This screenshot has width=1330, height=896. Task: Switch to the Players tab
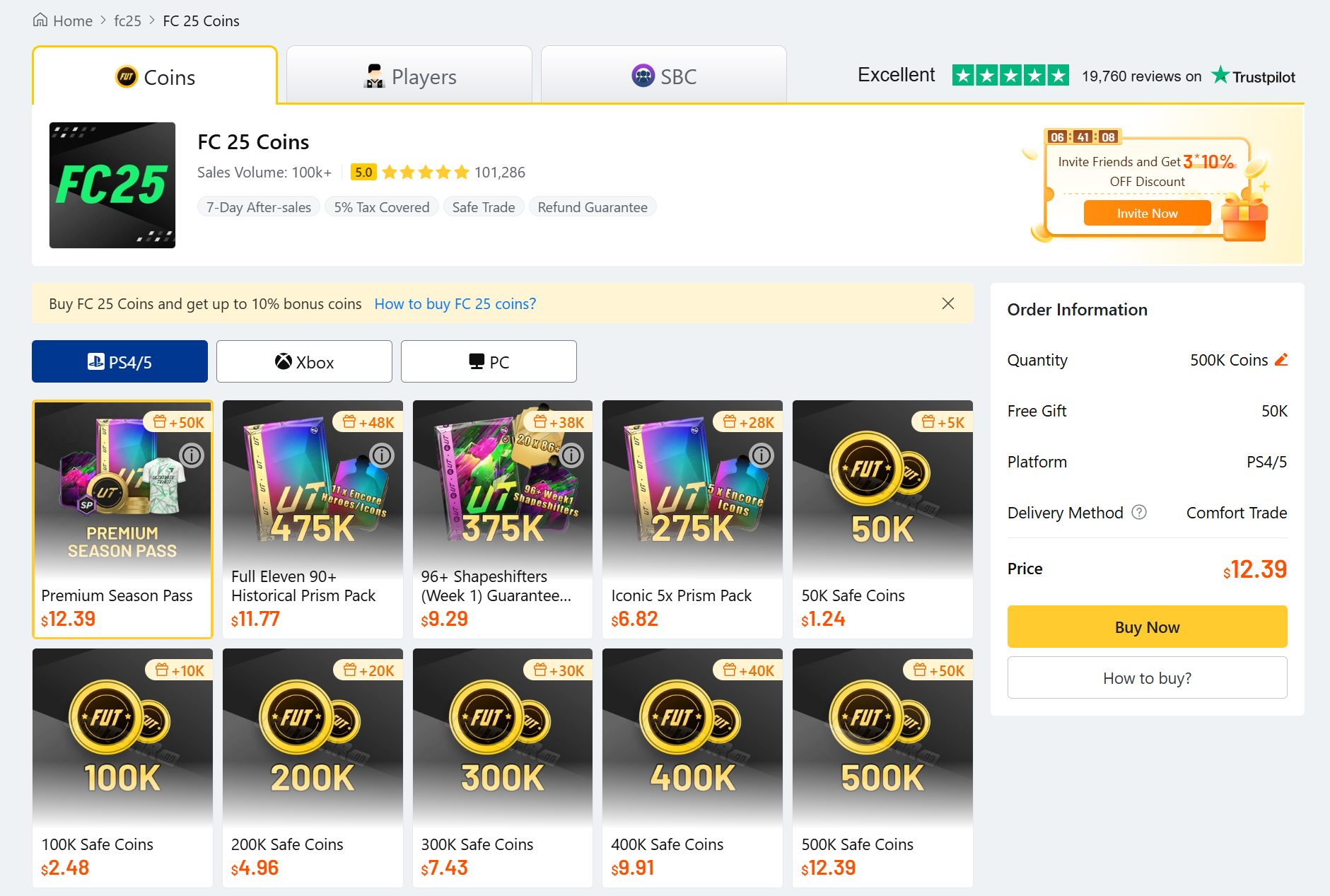coord(409,76)
